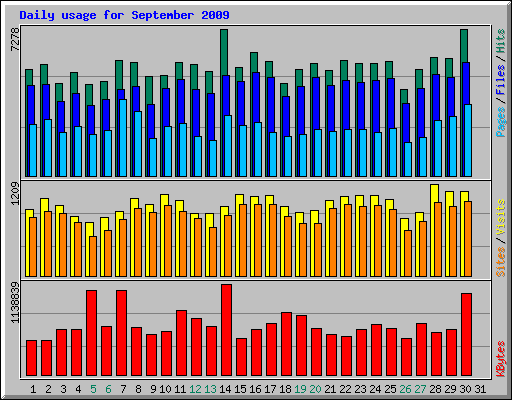512x400 pixels.
Task: Select the orange Sites bar for day 26
Action: [x=408, y=253]
